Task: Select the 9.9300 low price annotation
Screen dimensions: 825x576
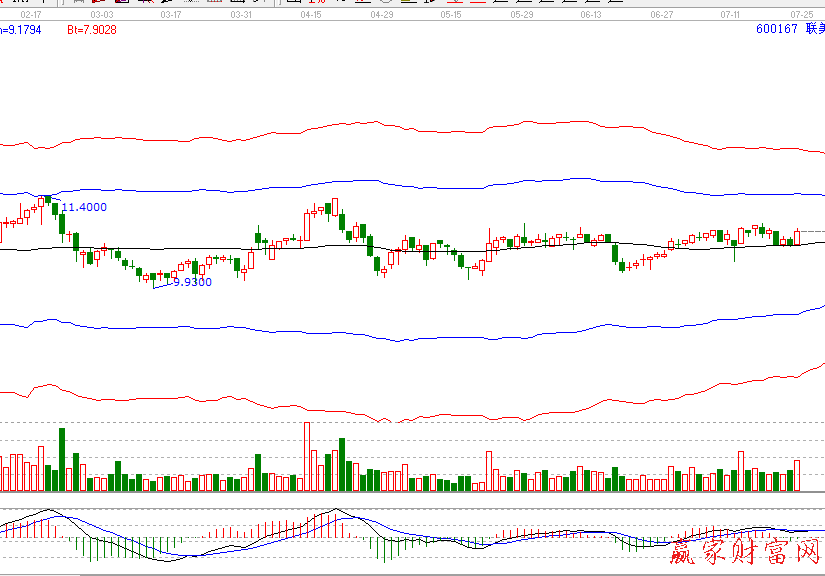Action: [x=192, y=282]
